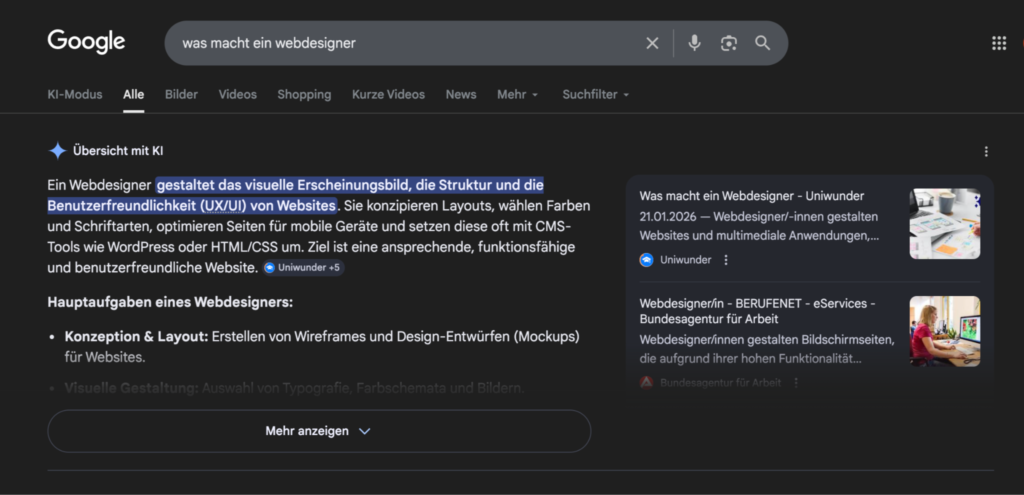
Task: Click in the search field text
Action: (x=269, y=43)
